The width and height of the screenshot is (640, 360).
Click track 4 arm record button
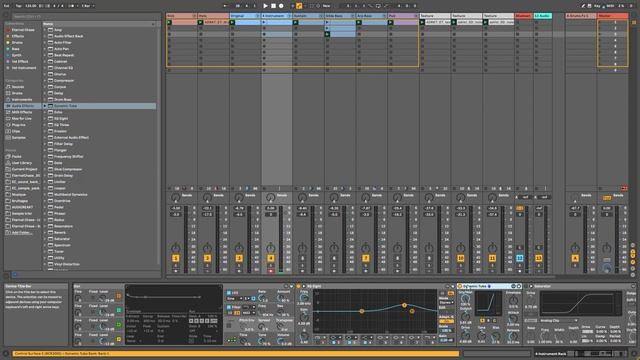tap(271, 270)
